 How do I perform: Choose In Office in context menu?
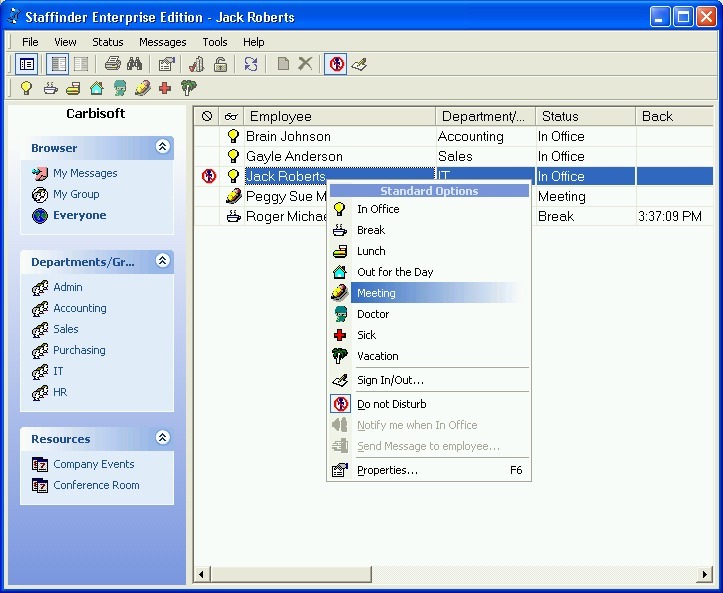tap(429, 209)
